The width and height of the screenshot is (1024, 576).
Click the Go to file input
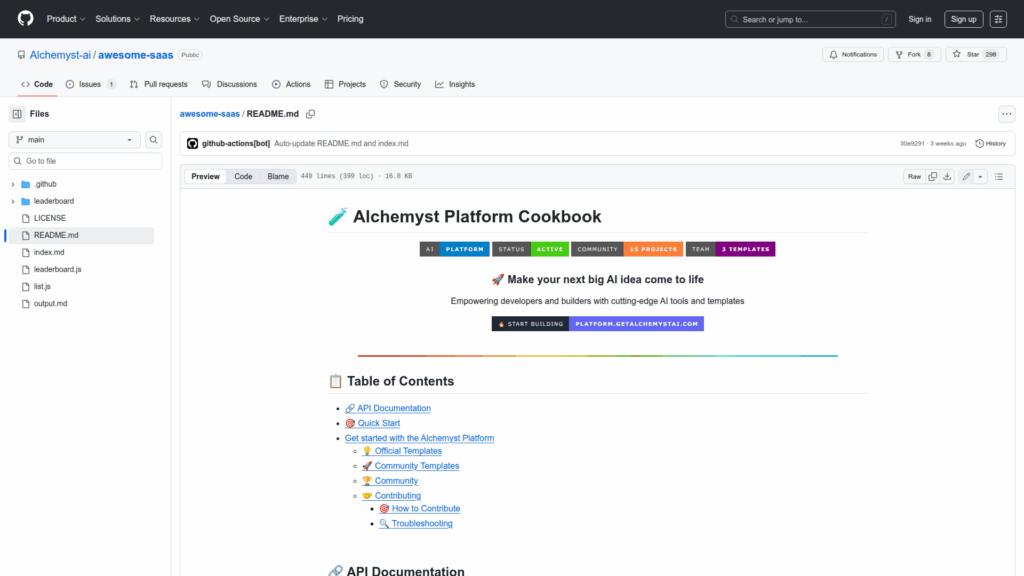86,161
